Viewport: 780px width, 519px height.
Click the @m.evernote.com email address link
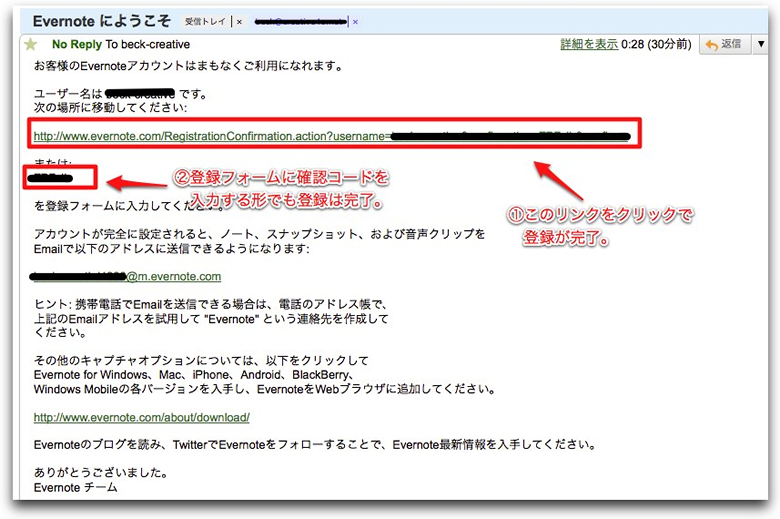click(127, 276)
